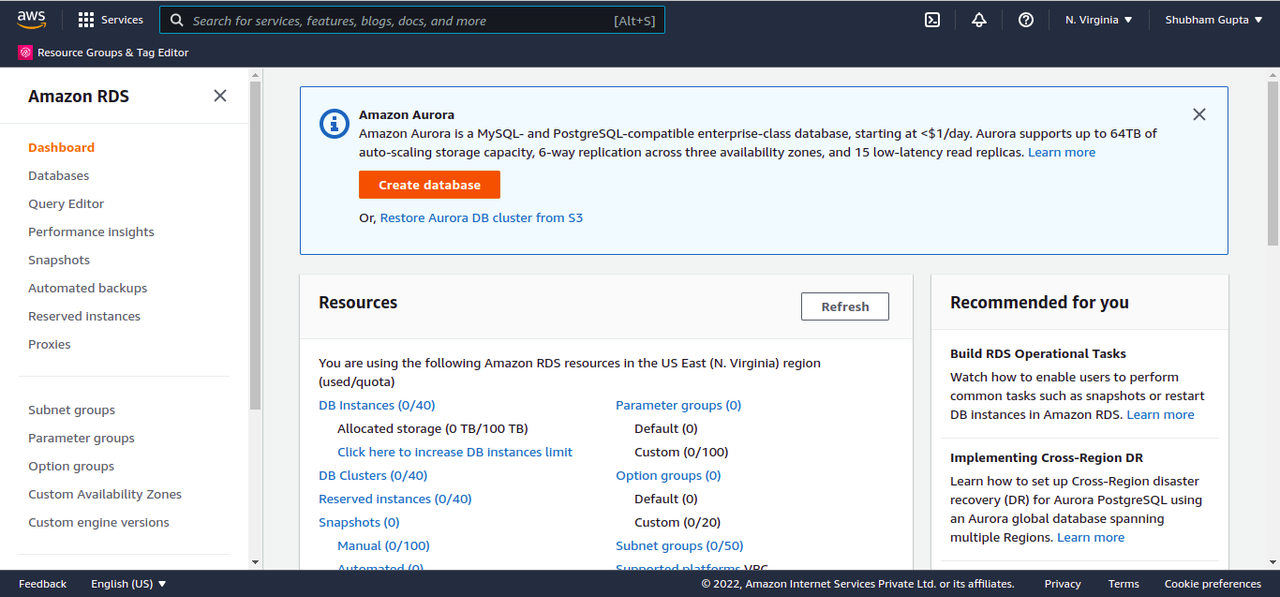Image resolution: width=1280 pixels, height=597 pixels.
Task: Open Snapshots in the sidebar
Action: (x=59, y=259)
